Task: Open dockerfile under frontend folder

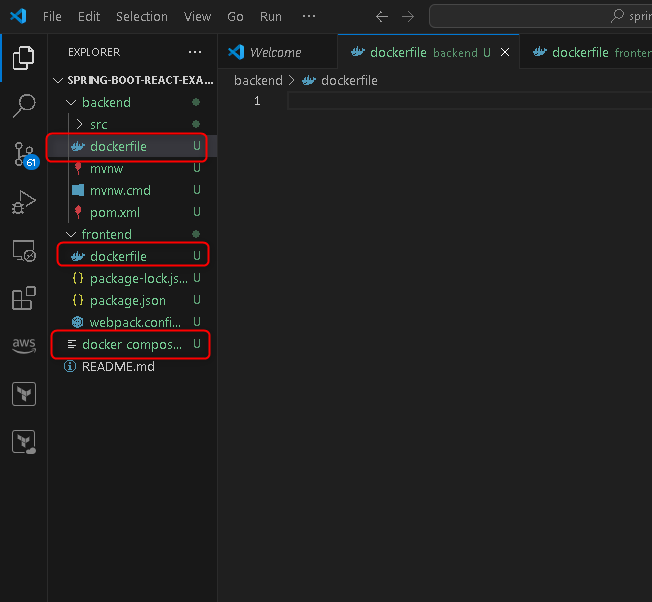Action: (x=133, y=257)
